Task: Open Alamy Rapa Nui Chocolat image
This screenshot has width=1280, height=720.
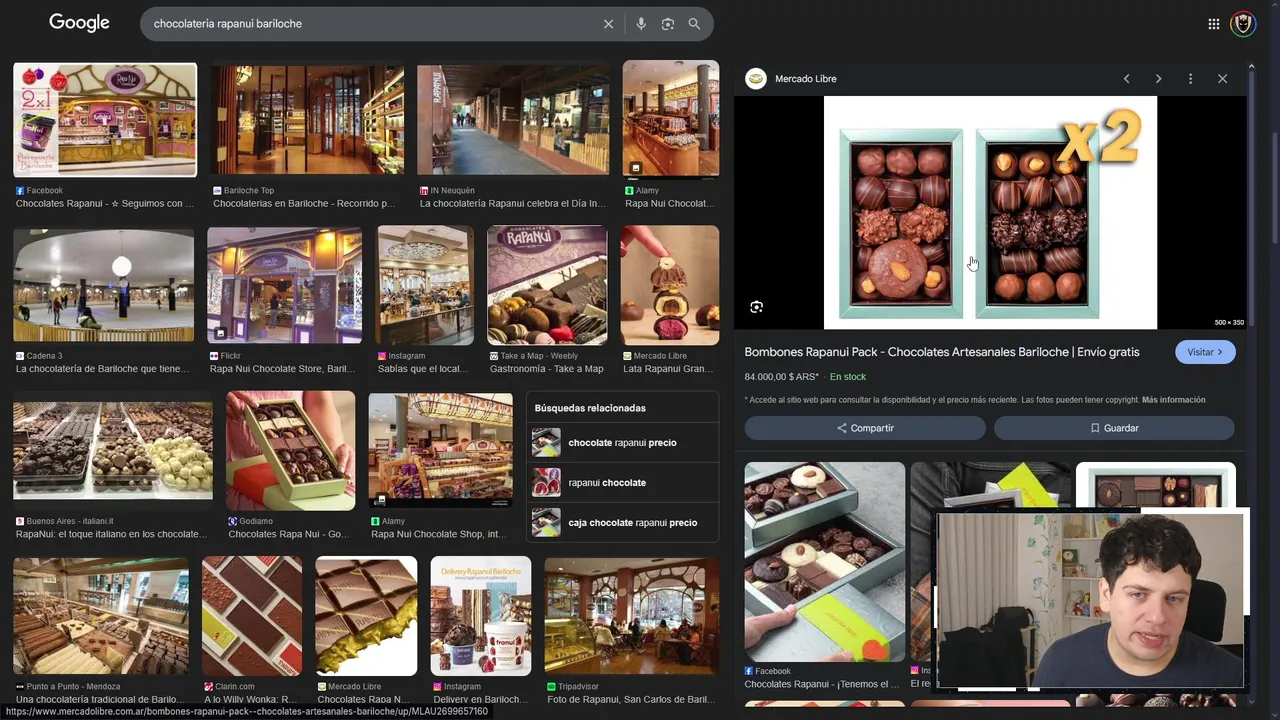Action: 671,119
